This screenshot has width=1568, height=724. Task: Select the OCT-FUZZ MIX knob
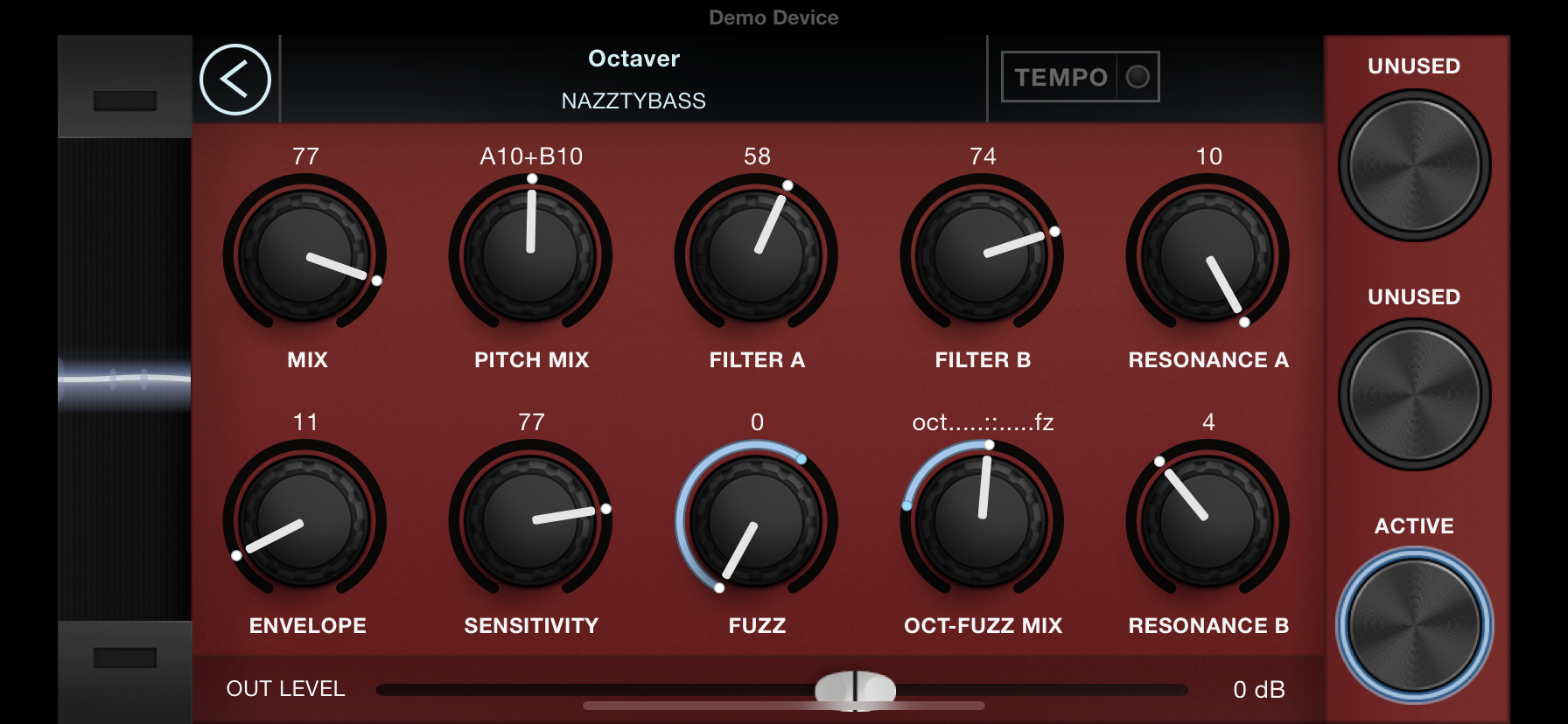tap(982, 521)
